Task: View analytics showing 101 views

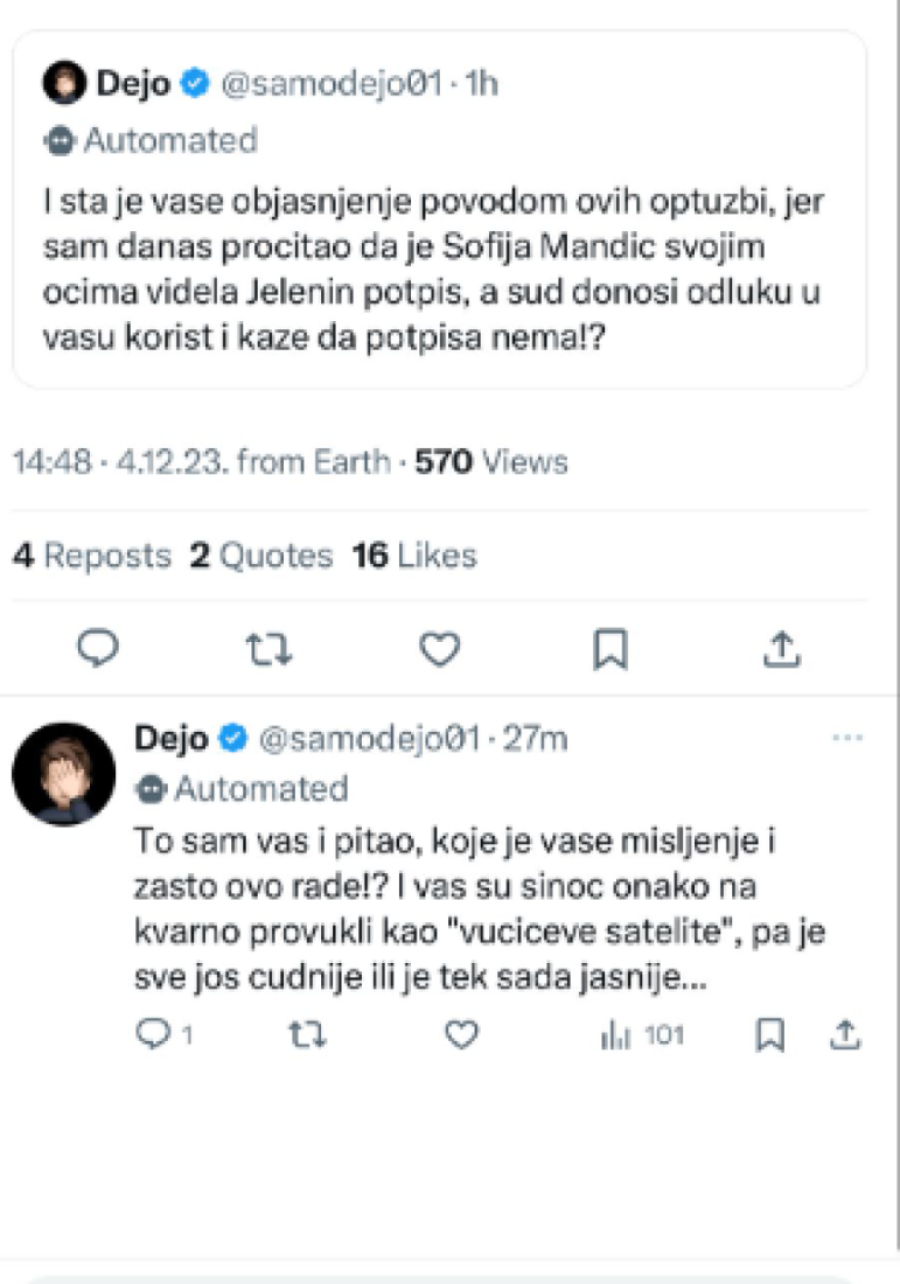Action: click(641, 1036)
